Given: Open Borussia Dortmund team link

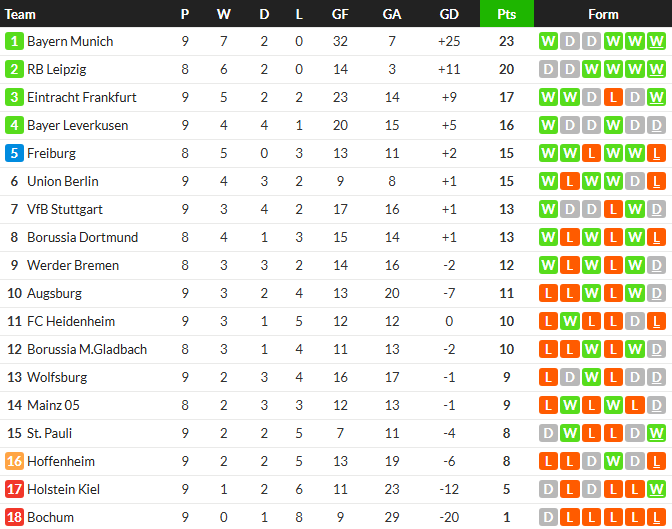Looking at the screenshot, I should [x=82, y=237].
